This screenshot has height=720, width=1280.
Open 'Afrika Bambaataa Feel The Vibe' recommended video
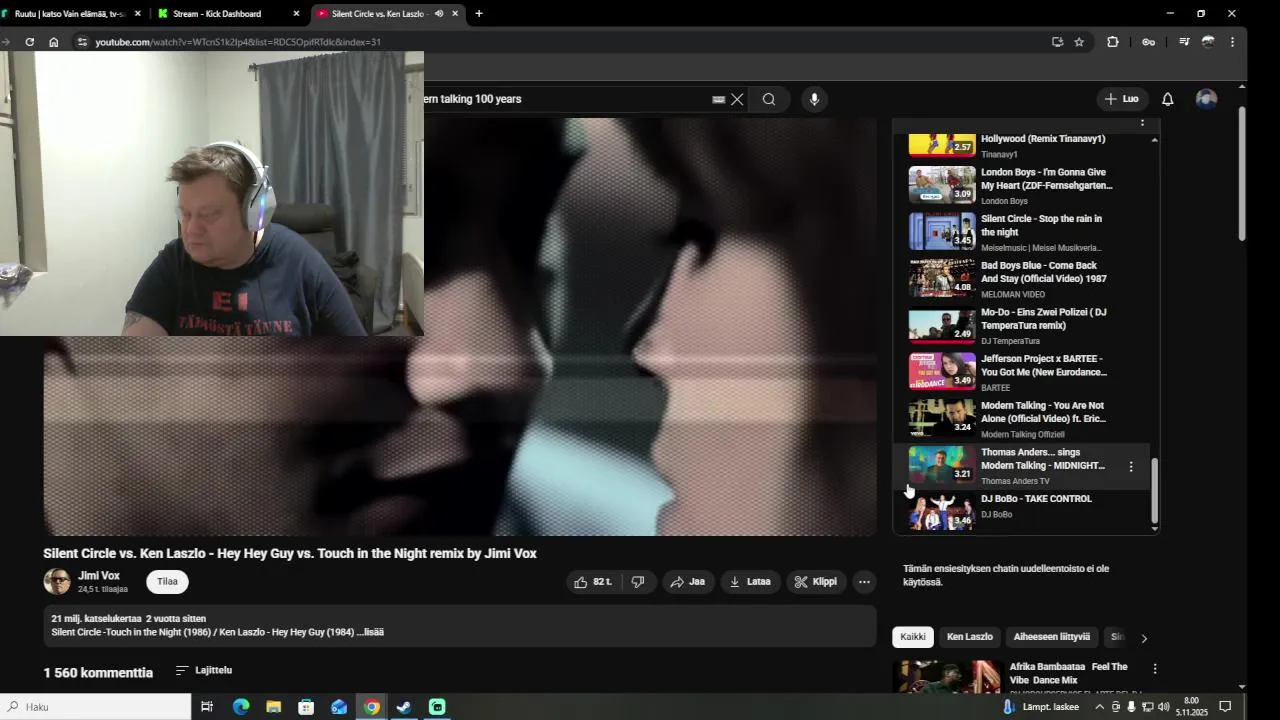(x=1068, y=673)
